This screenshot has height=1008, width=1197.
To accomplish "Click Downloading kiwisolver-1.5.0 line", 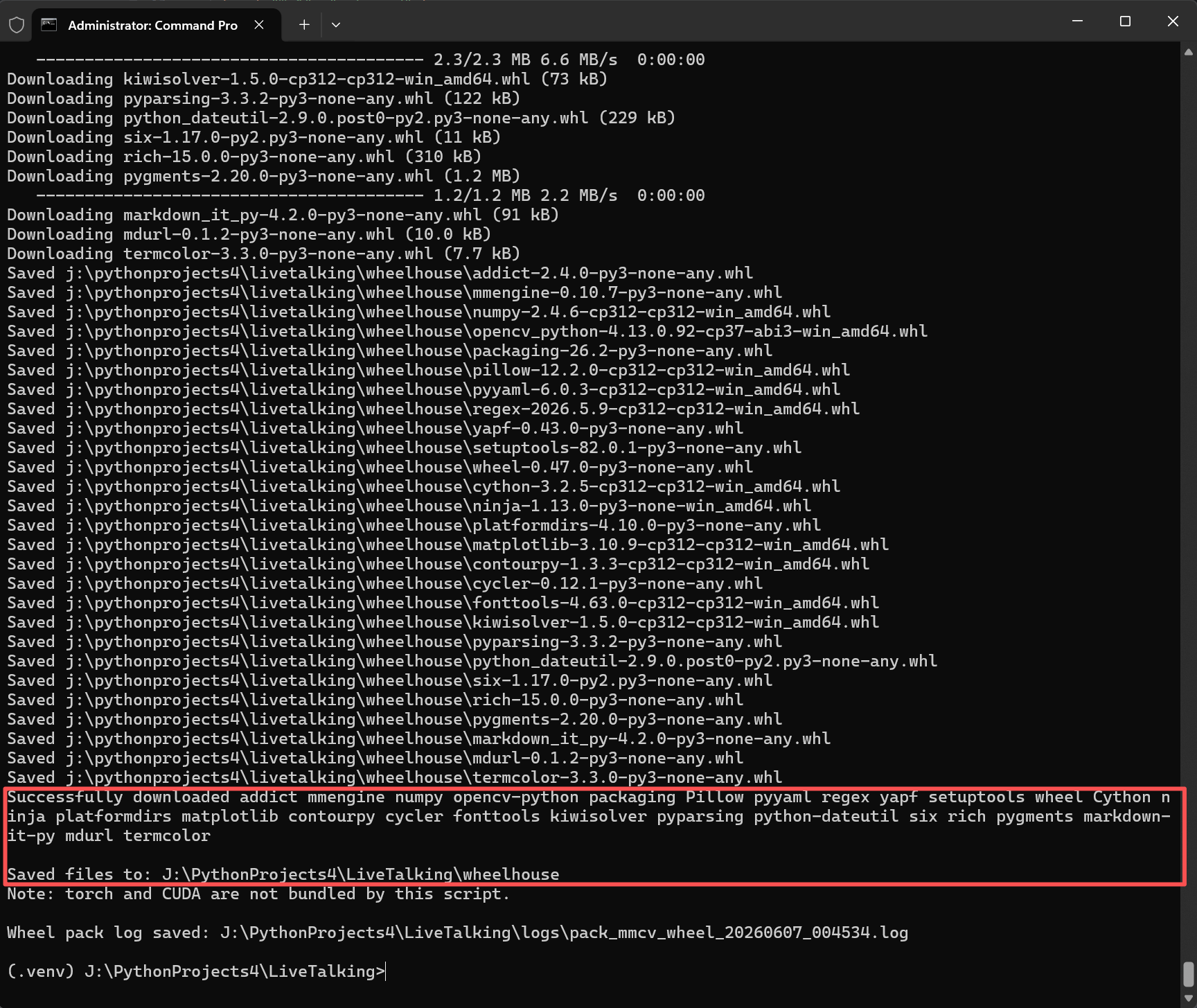I will [307, 79].
